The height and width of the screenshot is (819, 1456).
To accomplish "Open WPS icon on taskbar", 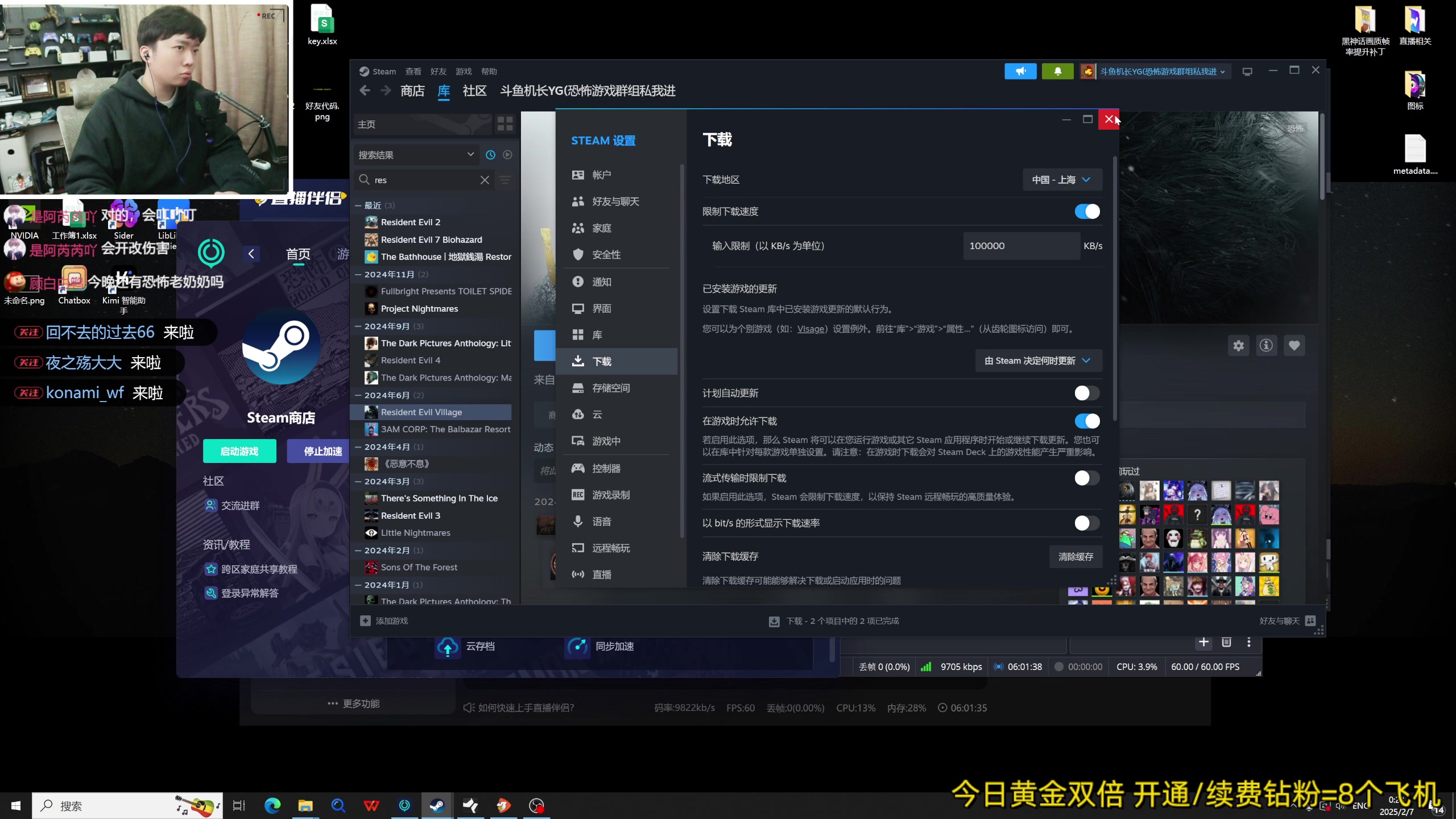I will (371, 805).
